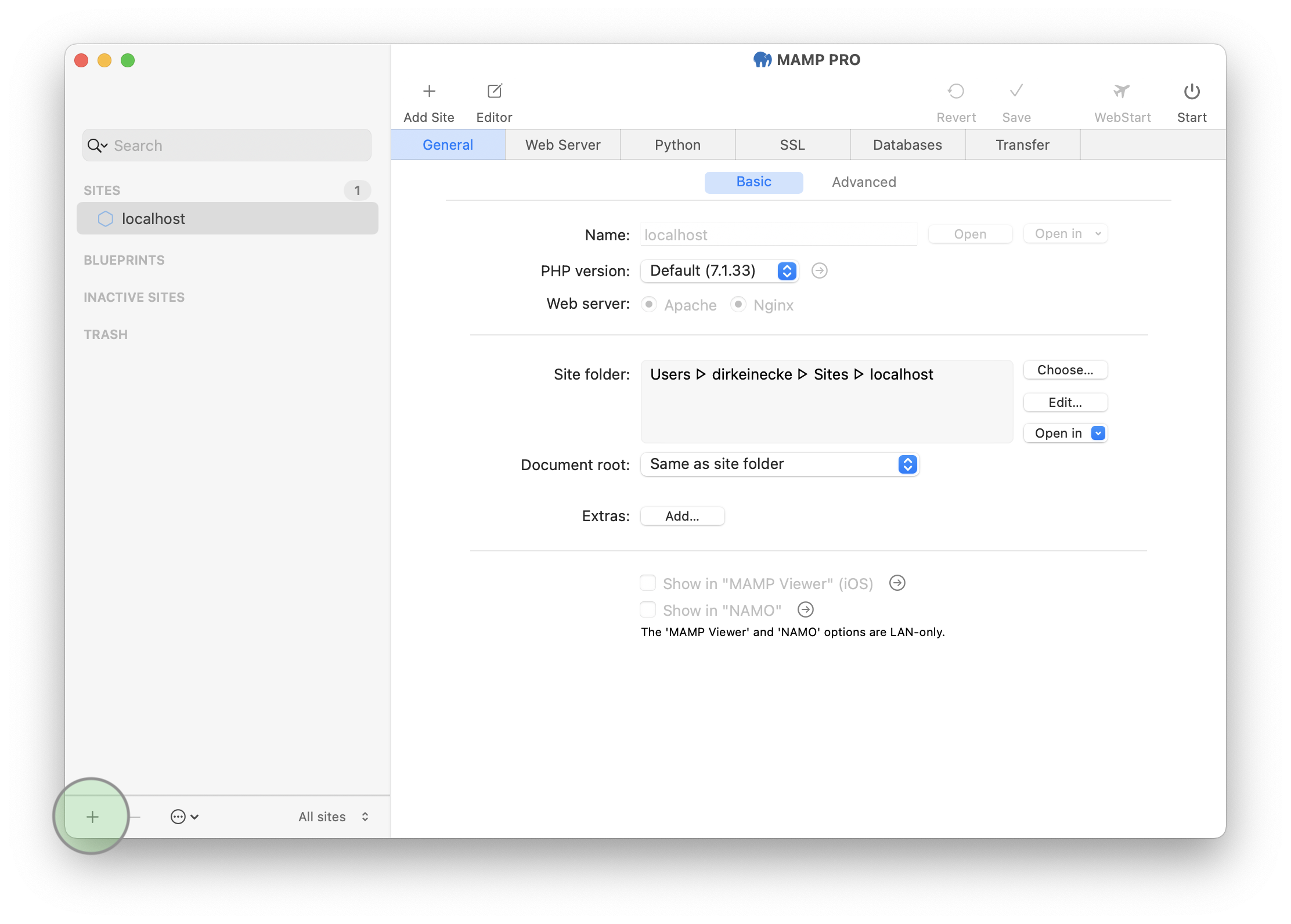Click the sites count badge showing 1
The height and width of the screenshot is (924, 1291).
357,190
